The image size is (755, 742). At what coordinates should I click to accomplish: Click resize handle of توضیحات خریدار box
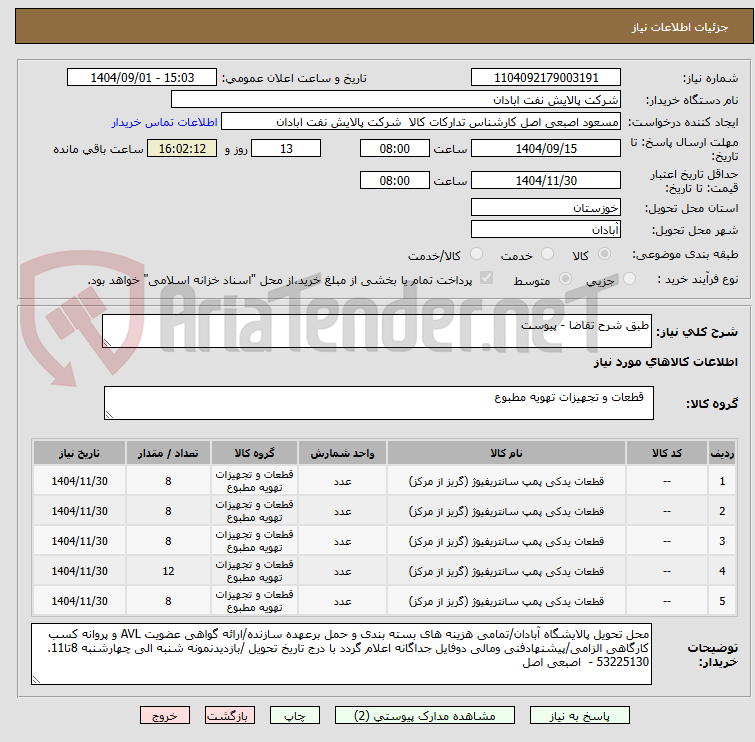click(37, 679)
